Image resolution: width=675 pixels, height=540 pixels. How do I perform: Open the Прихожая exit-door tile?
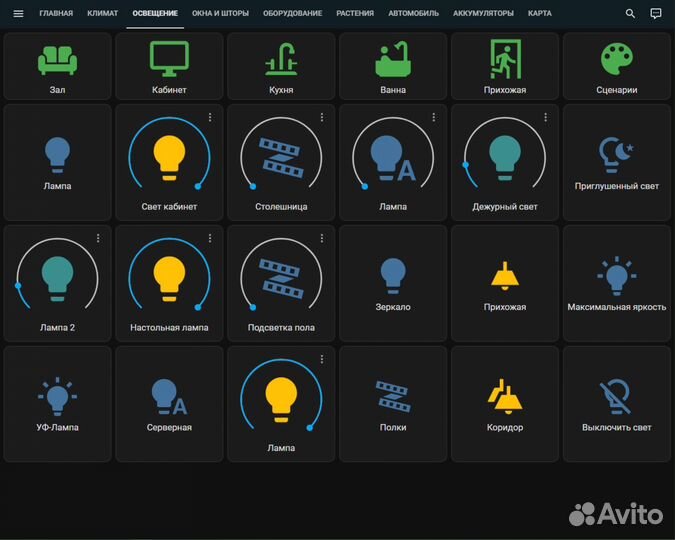(505, 60)
